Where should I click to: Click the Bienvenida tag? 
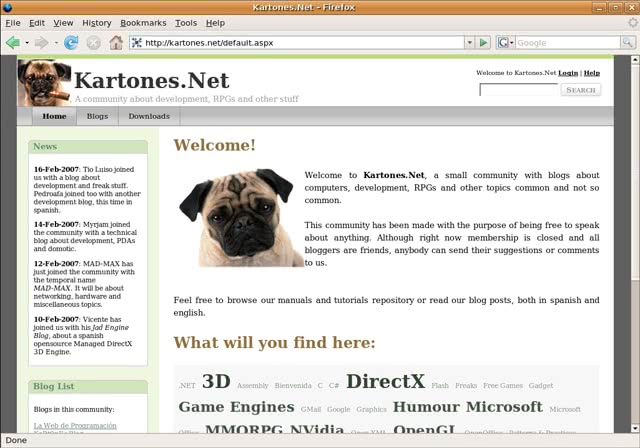(293, 386)
